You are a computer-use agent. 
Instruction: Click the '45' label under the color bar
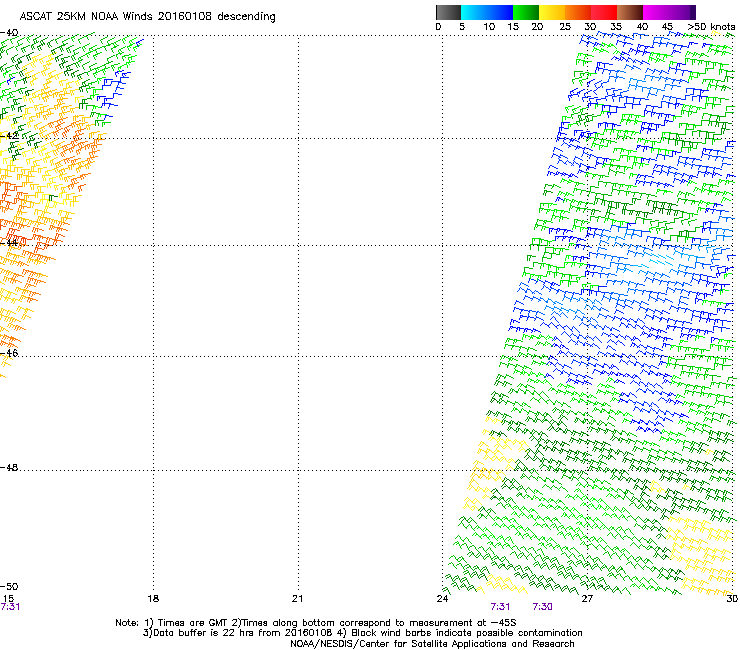coord(667,27)
